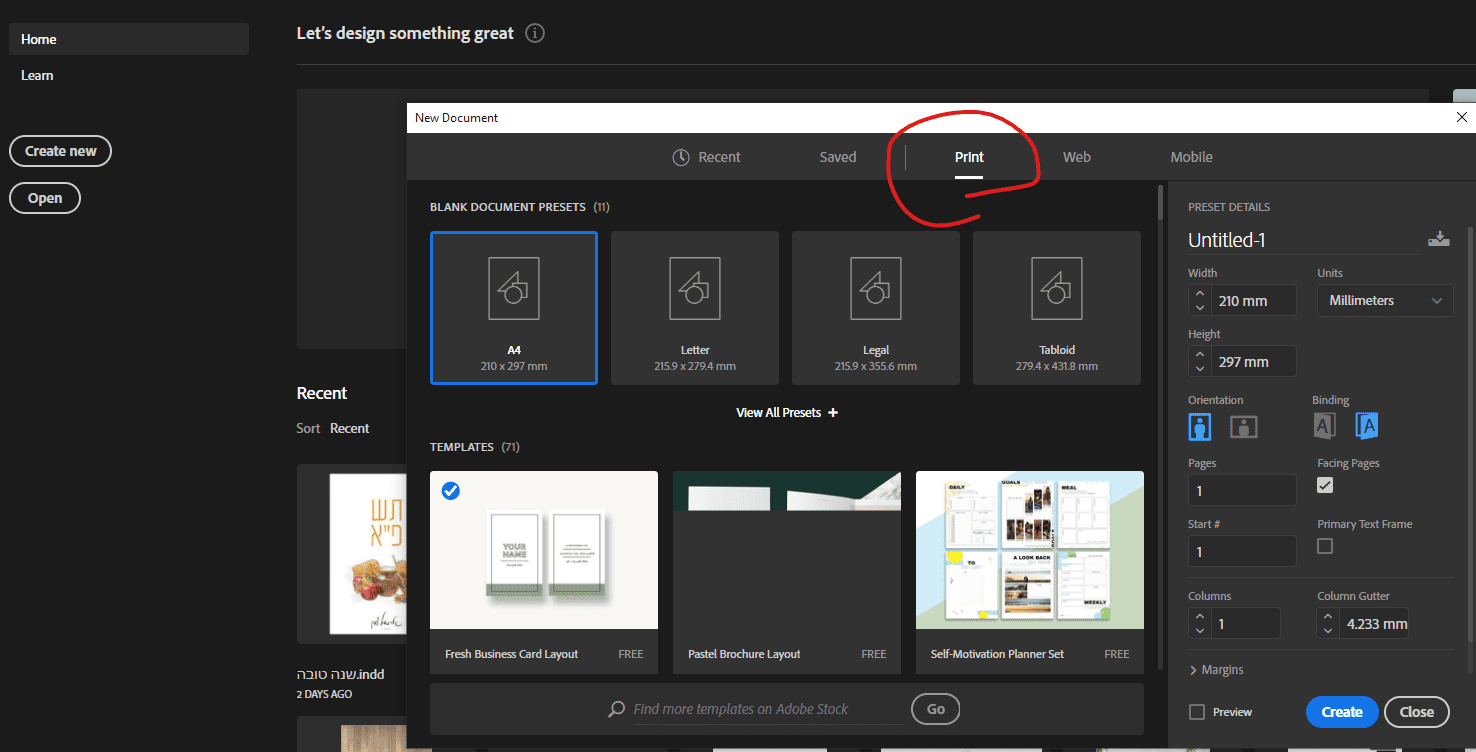Click the magnifier icon in Adobe Stock search
This screenshot has height=752, width=1476.
coord(617,709)
